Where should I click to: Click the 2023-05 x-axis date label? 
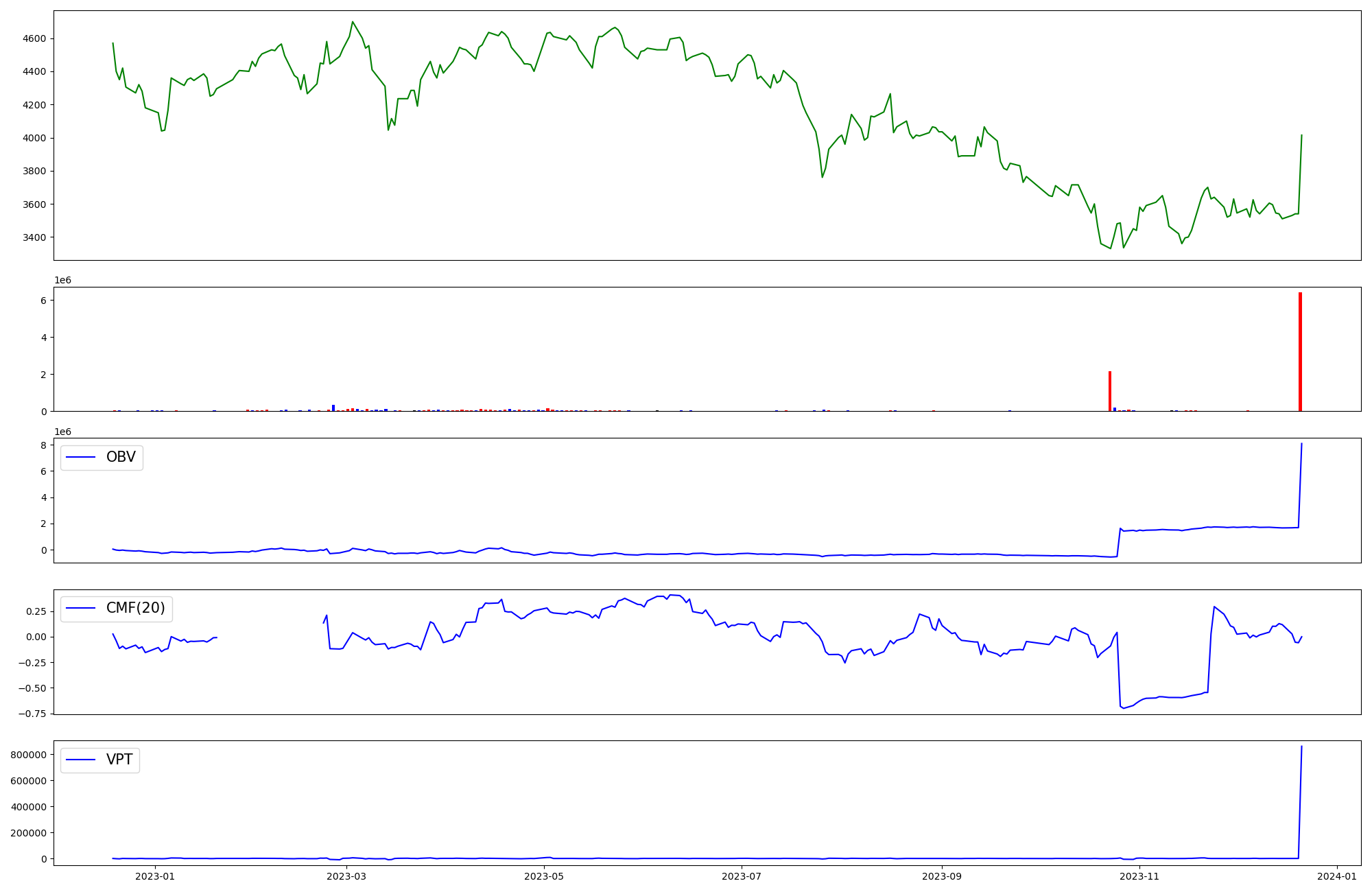[544, 876]
